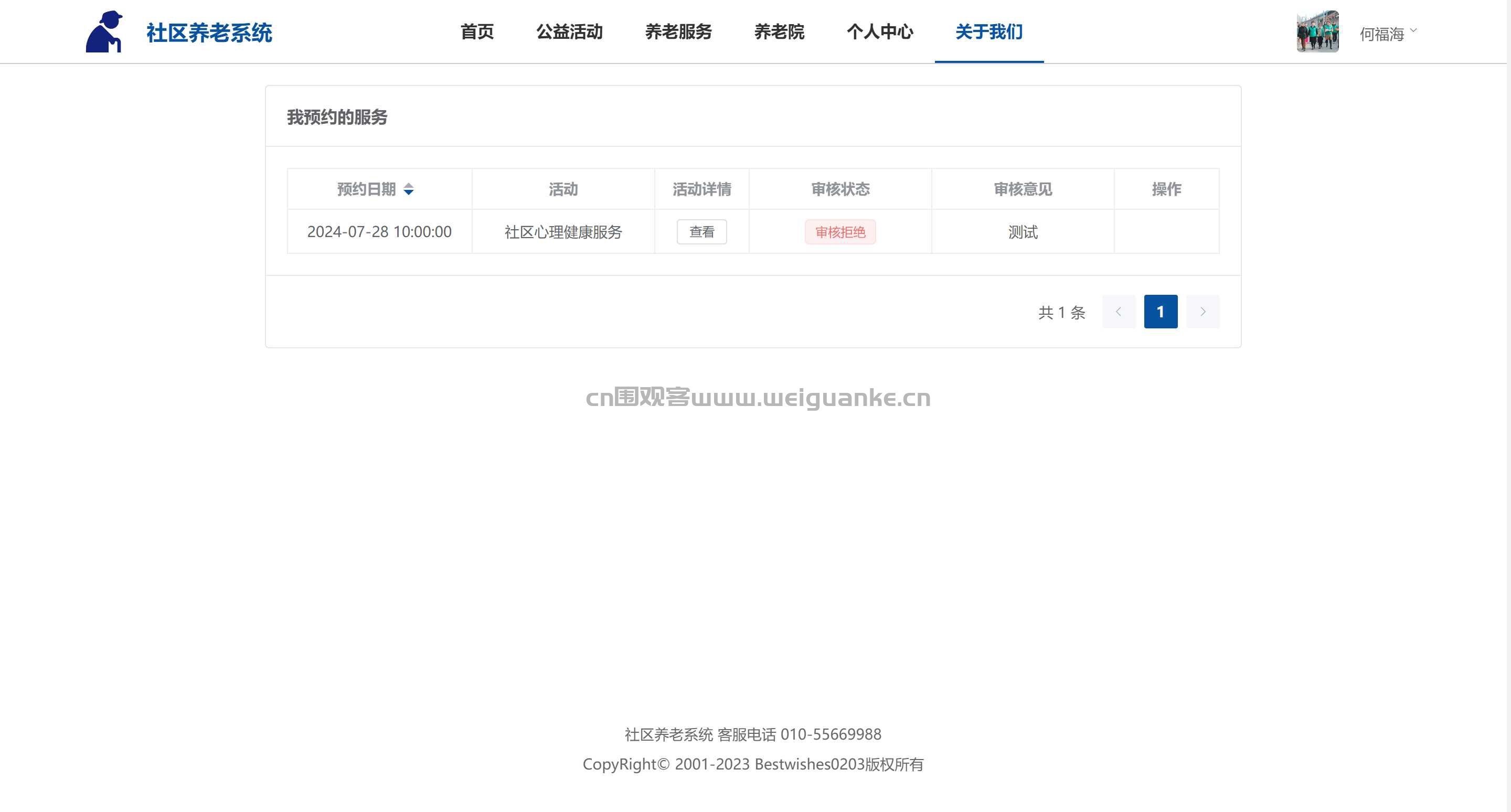Screen dimensions: 1511x812
Task: Expand the 何福海 user dropdown
Action: point(1388,34)
